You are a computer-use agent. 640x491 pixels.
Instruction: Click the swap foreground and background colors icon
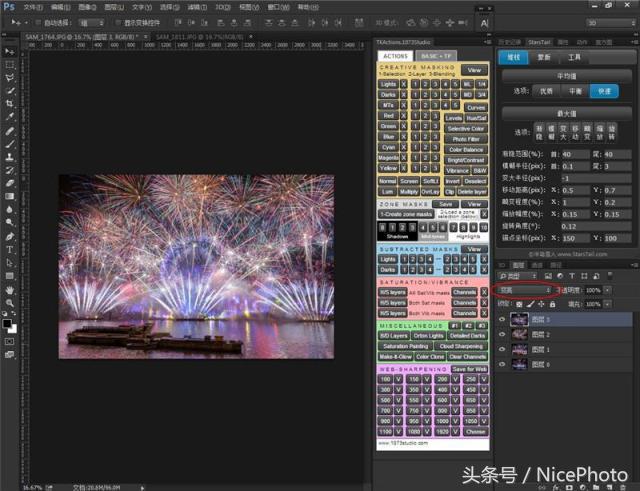coord(14,313)
